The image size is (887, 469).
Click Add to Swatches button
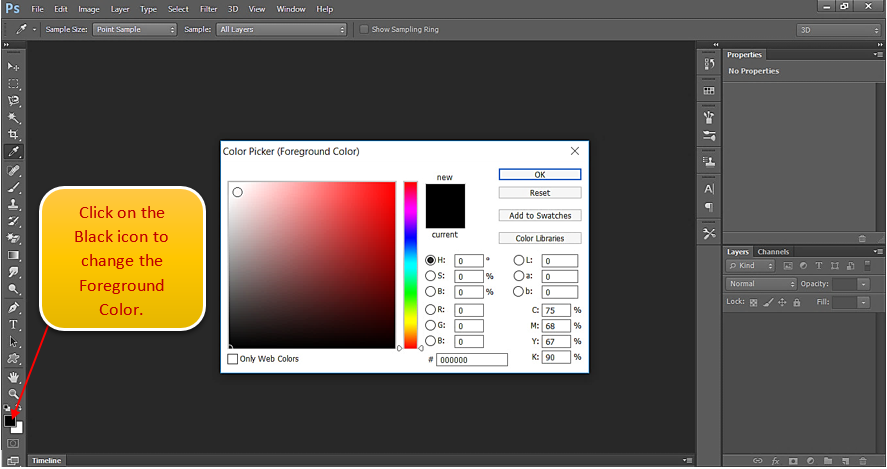540,216
